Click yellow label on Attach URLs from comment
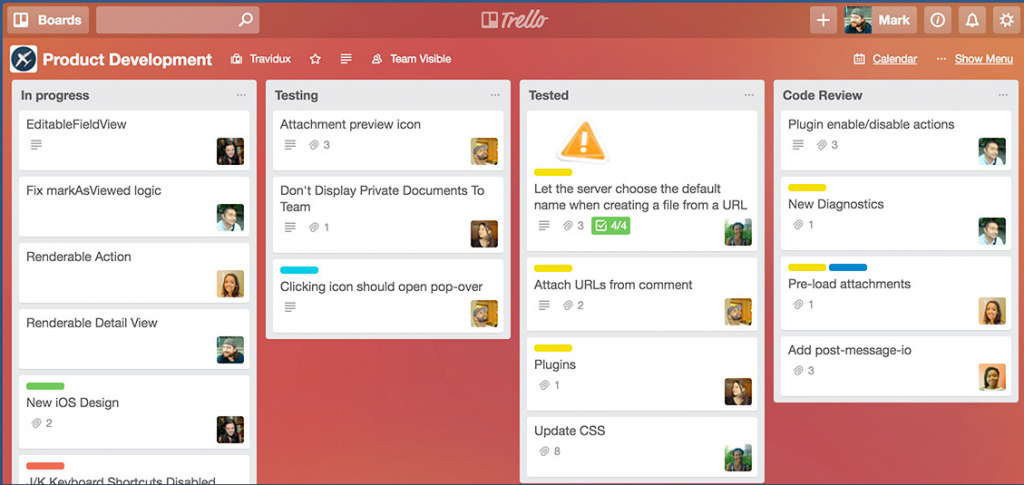The height and width of the screenshot is (485, 1024). [553, 268]
